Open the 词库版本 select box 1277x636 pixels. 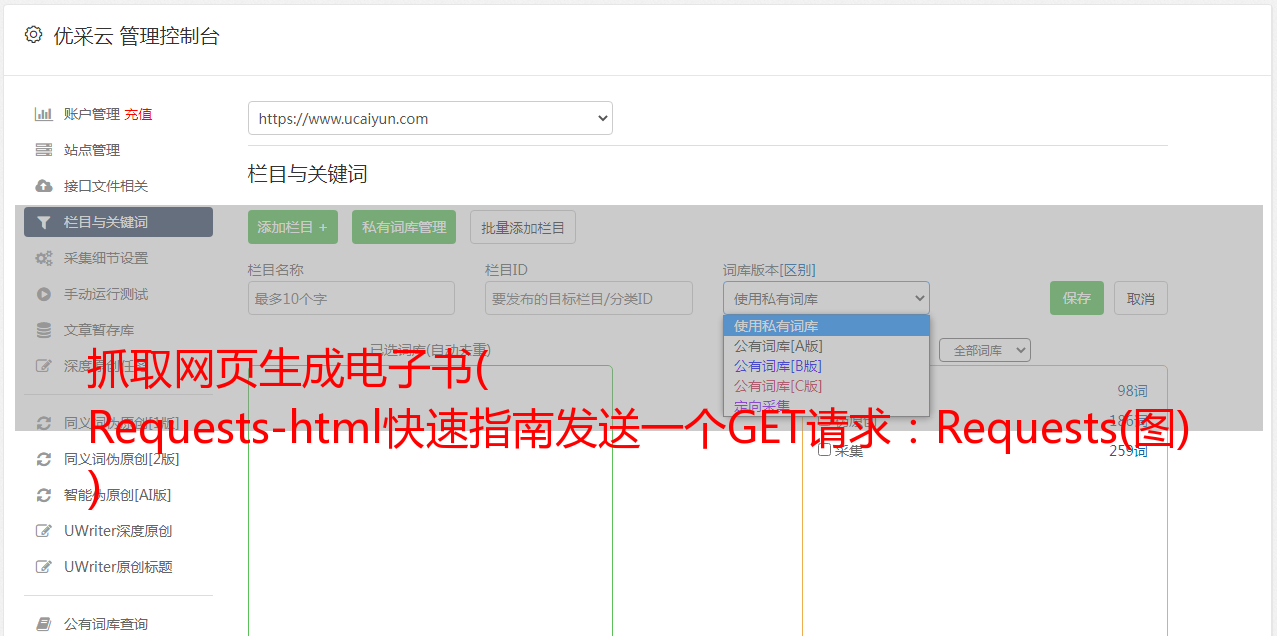pyautogui.click(x=826, y=298)
